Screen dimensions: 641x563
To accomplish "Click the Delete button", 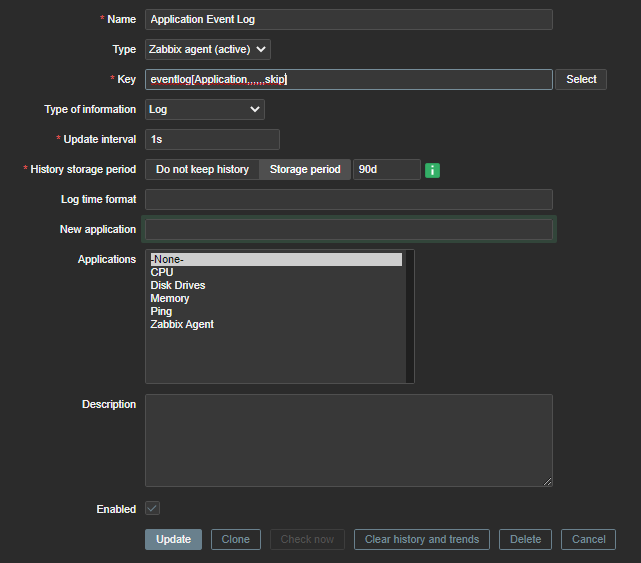I will (x=525, y=540).
